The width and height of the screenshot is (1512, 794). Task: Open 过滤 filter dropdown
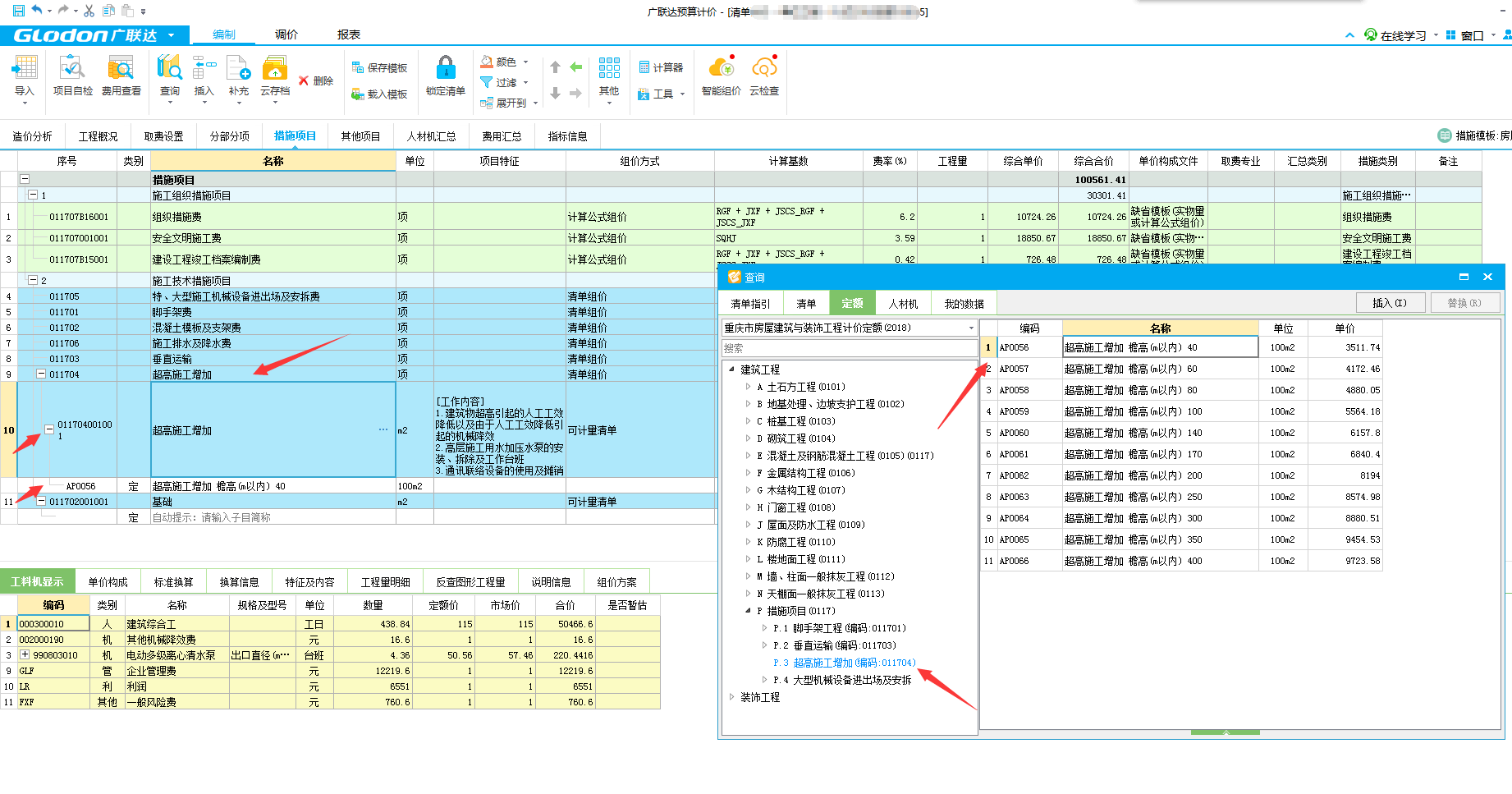tap(505, 82)
